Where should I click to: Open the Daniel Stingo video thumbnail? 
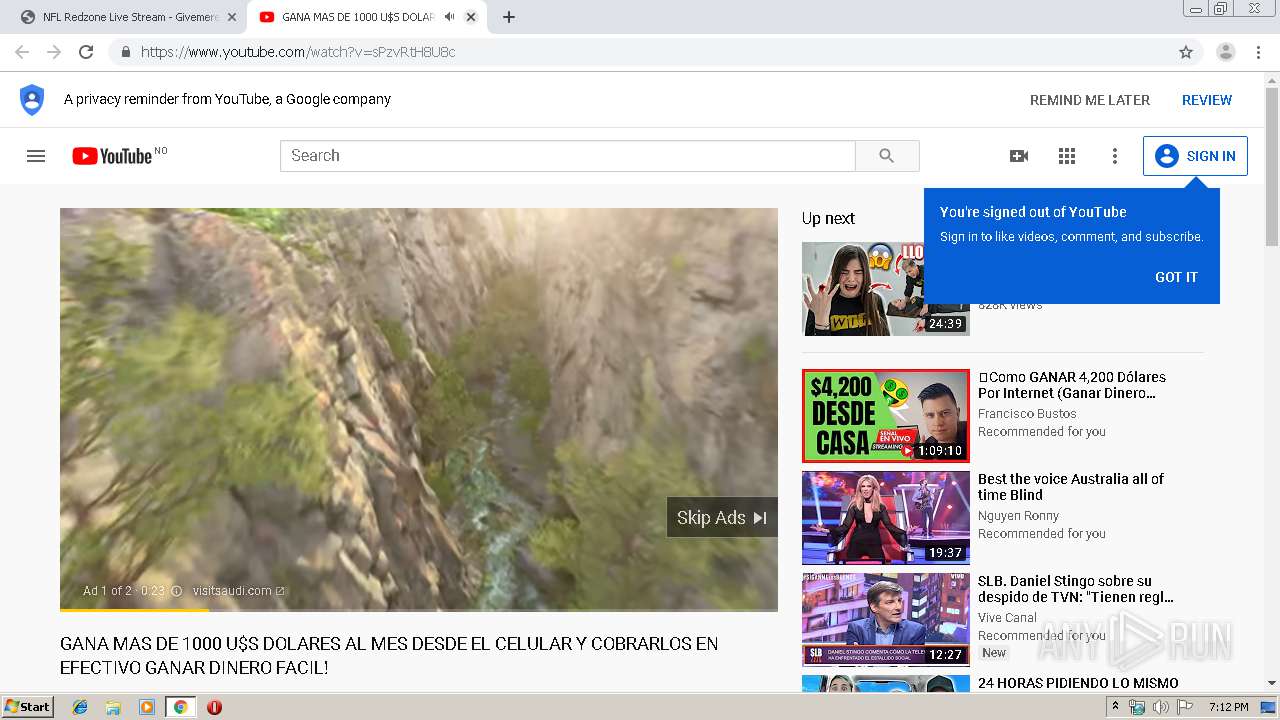coord(885,620)
